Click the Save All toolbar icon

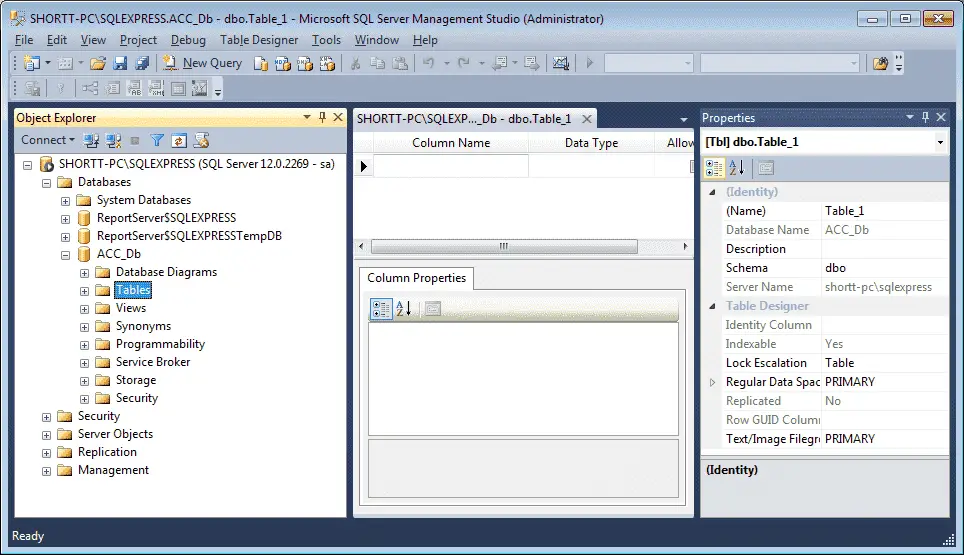click(x=142, y=63)
